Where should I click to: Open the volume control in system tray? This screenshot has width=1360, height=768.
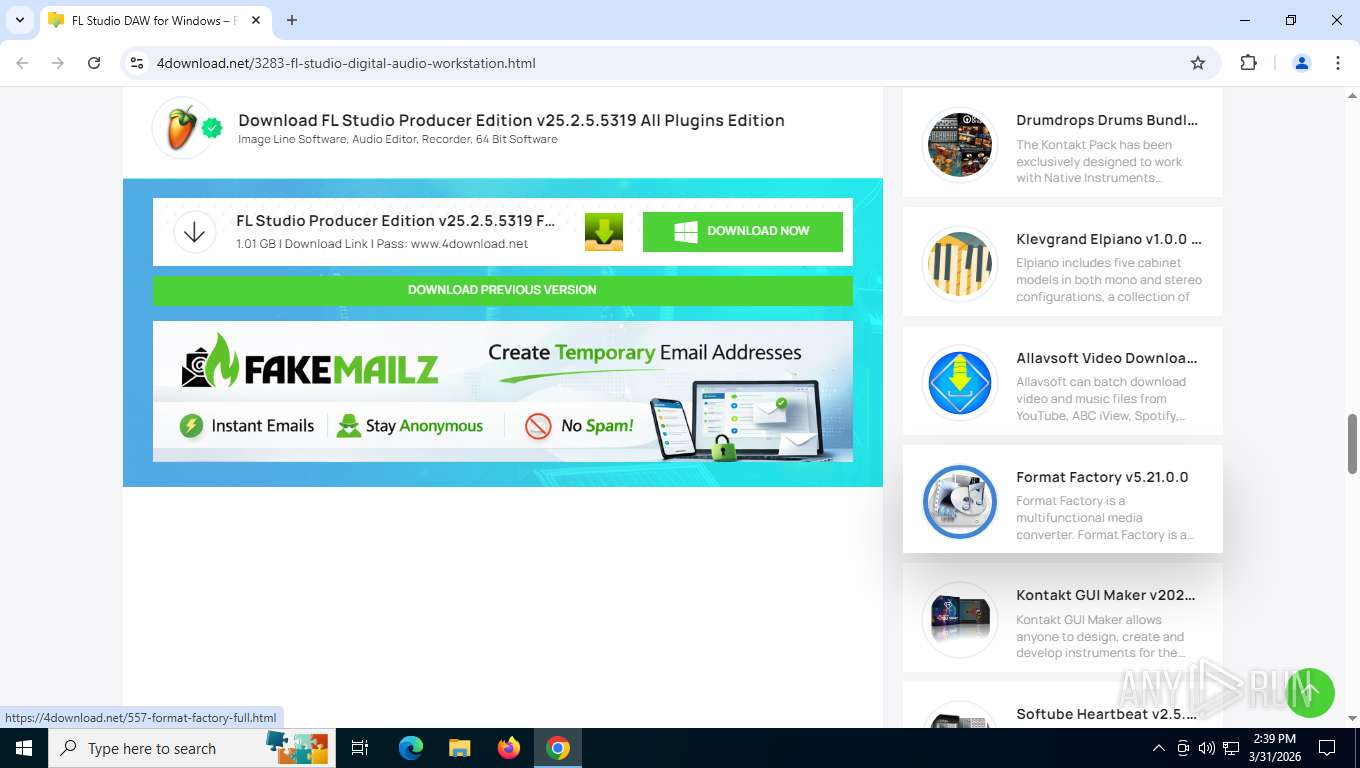1206,748
